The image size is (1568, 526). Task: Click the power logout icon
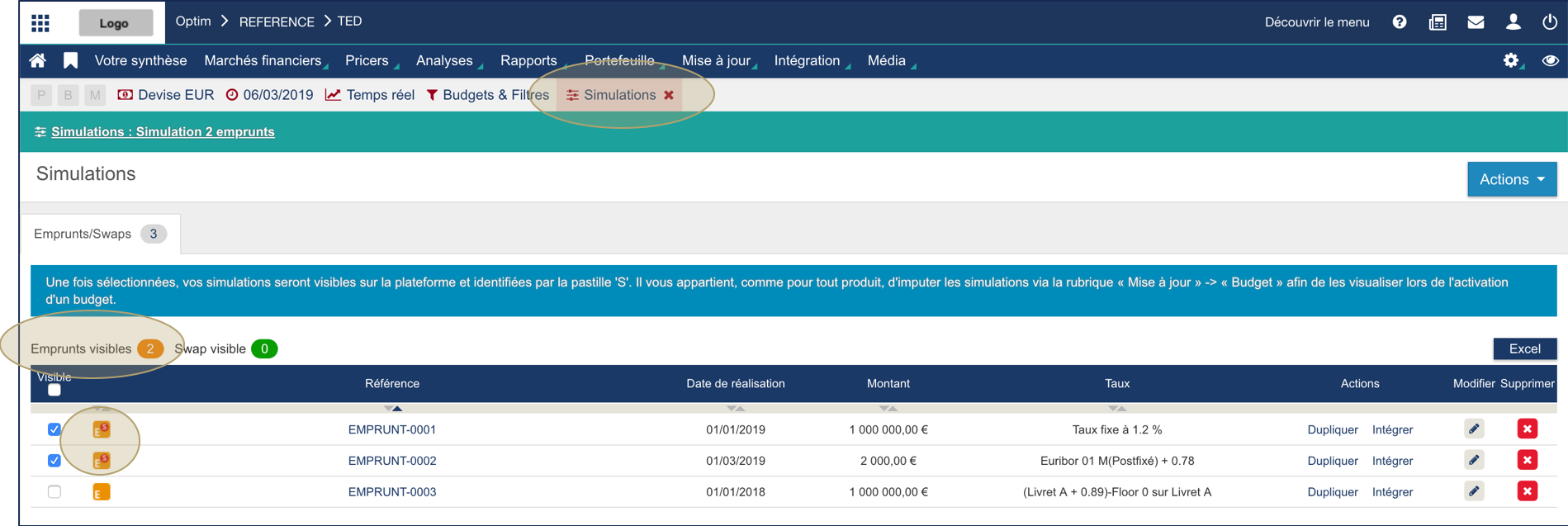point(1550,22)
